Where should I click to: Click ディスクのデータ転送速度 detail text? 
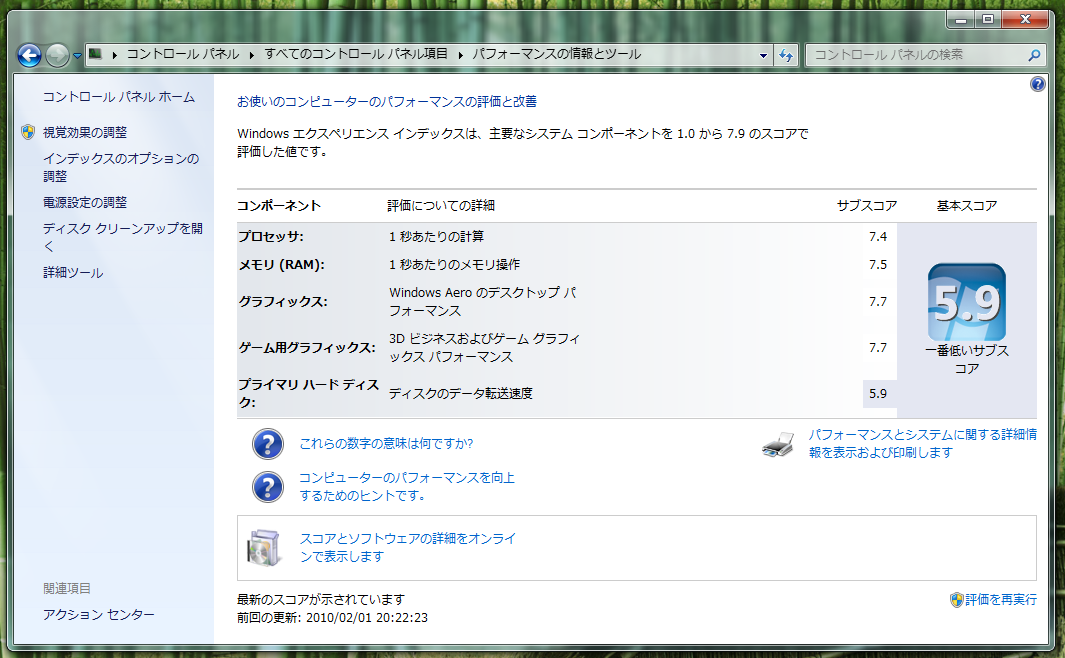tap(461, 393)
